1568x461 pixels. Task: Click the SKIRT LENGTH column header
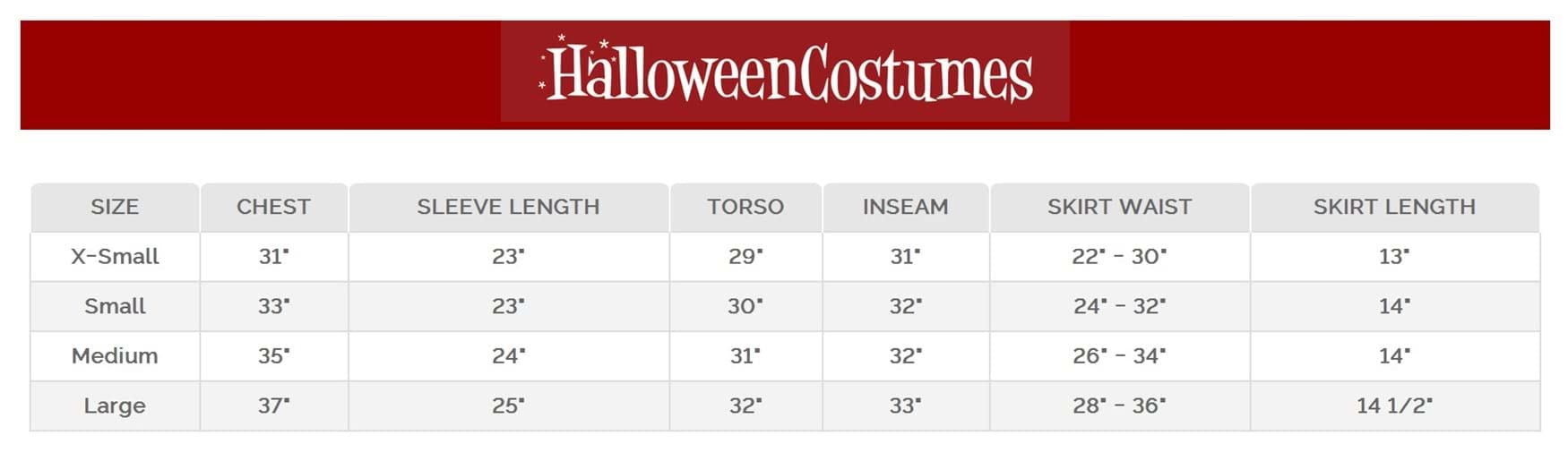(x=1394, y=207)
